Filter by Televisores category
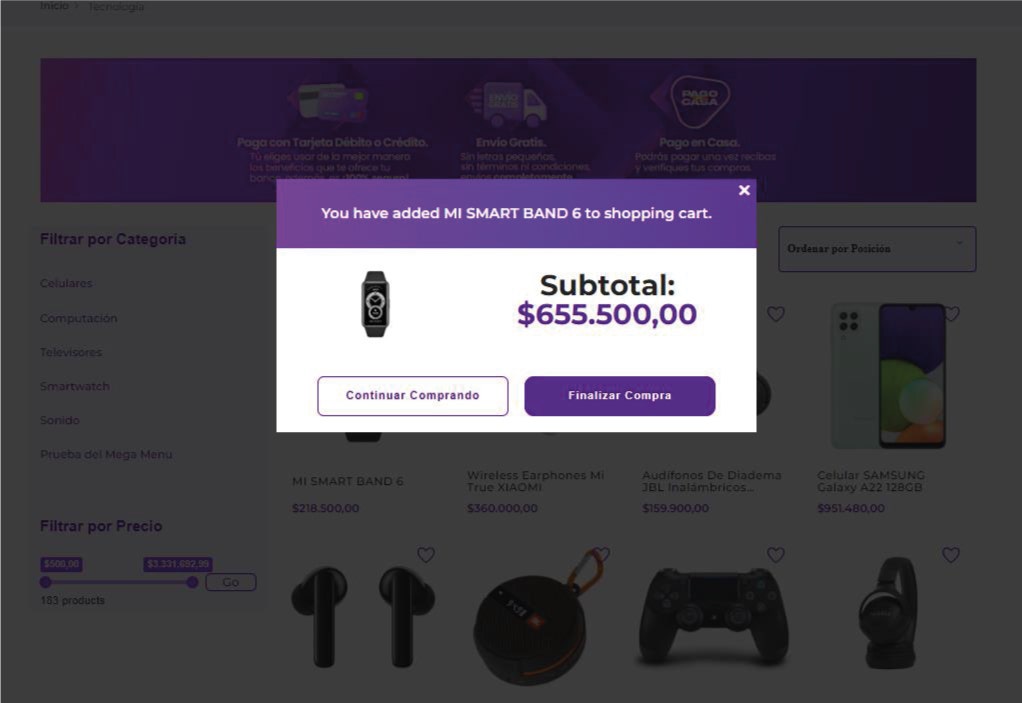1022x703 pixels. 70,352
